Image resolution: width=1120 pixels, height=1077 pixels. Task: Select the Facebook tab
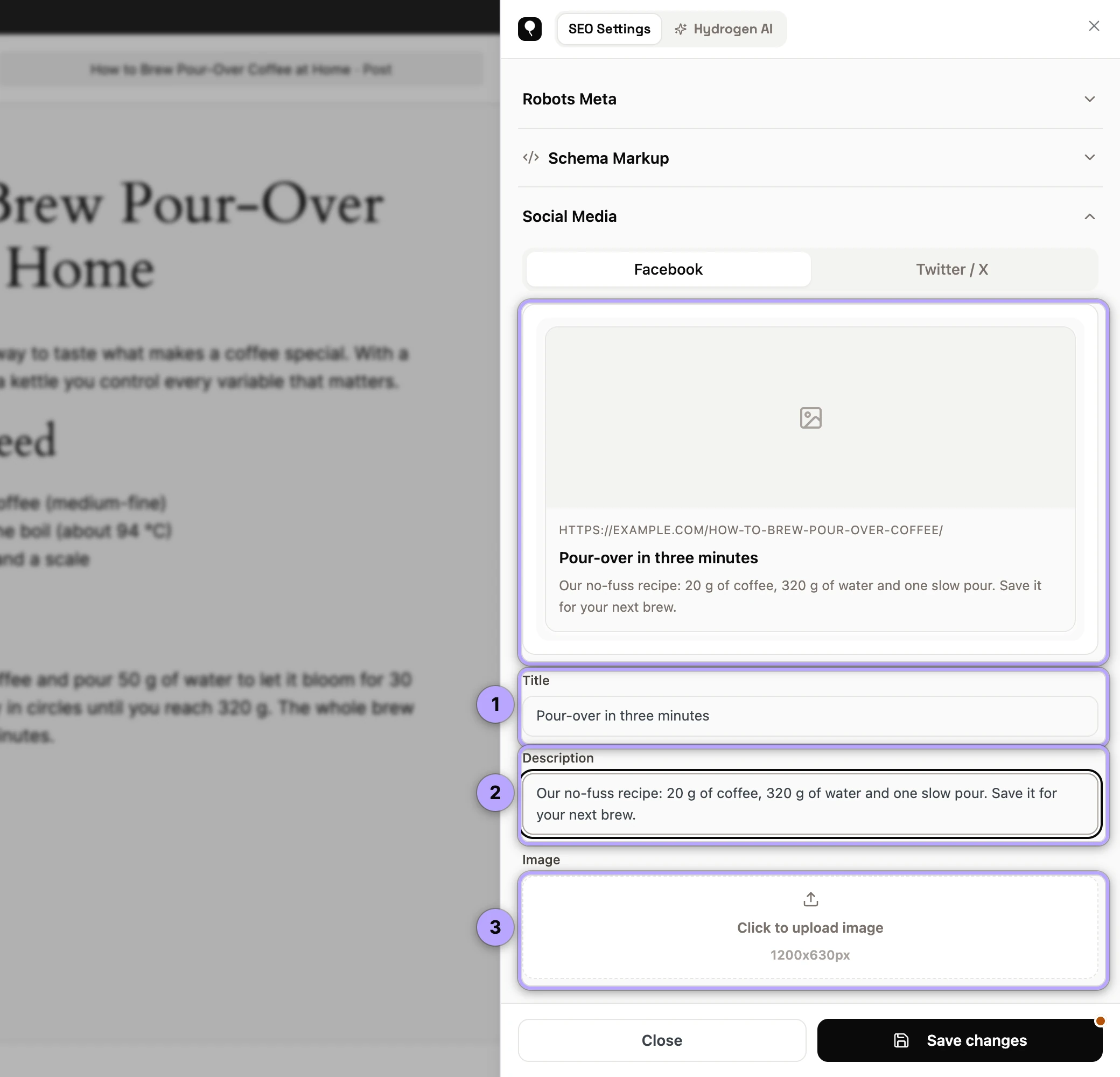[x=668, y=269]
